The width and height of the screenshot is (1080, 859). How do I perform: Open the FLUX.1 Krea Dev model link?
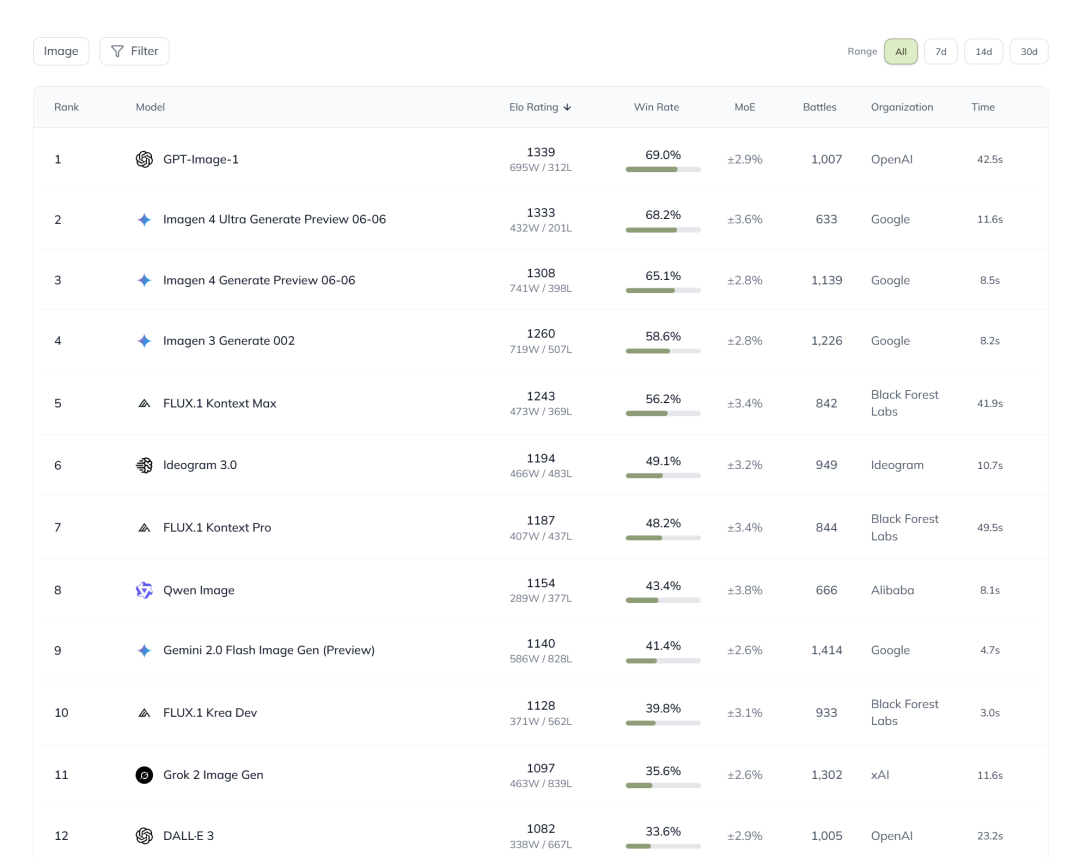212,713
